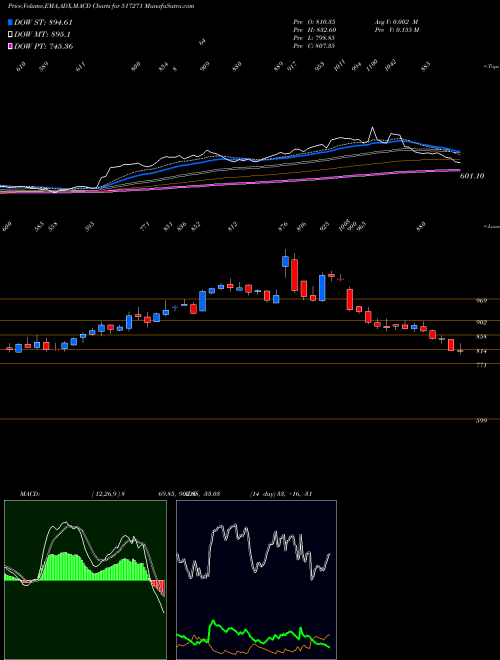
Task: Click the 'Pre C: 807.35' close value
Action: tap(314, 46)
